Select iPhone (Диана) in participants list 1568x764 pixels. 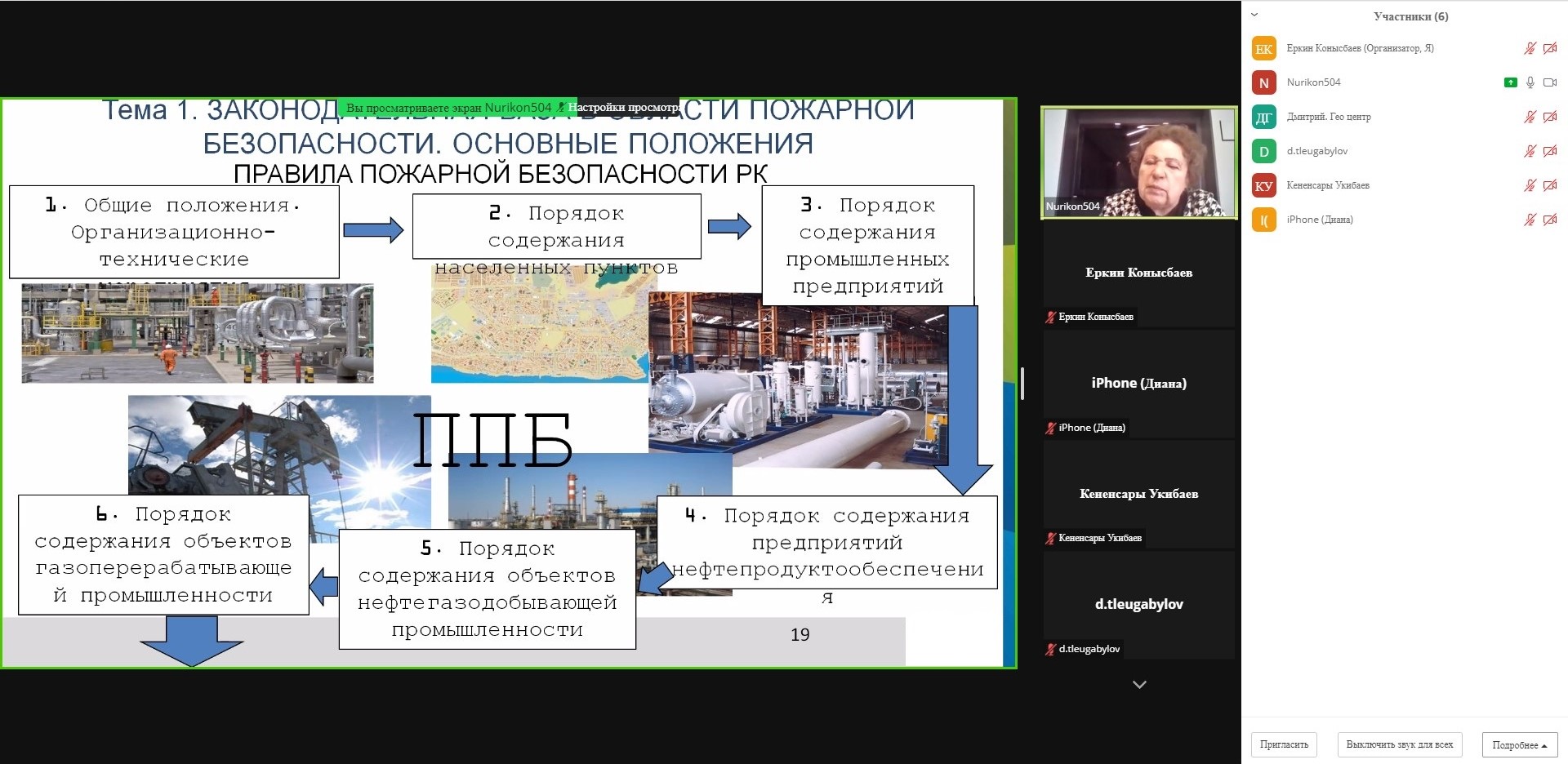tap(1319, 220)
